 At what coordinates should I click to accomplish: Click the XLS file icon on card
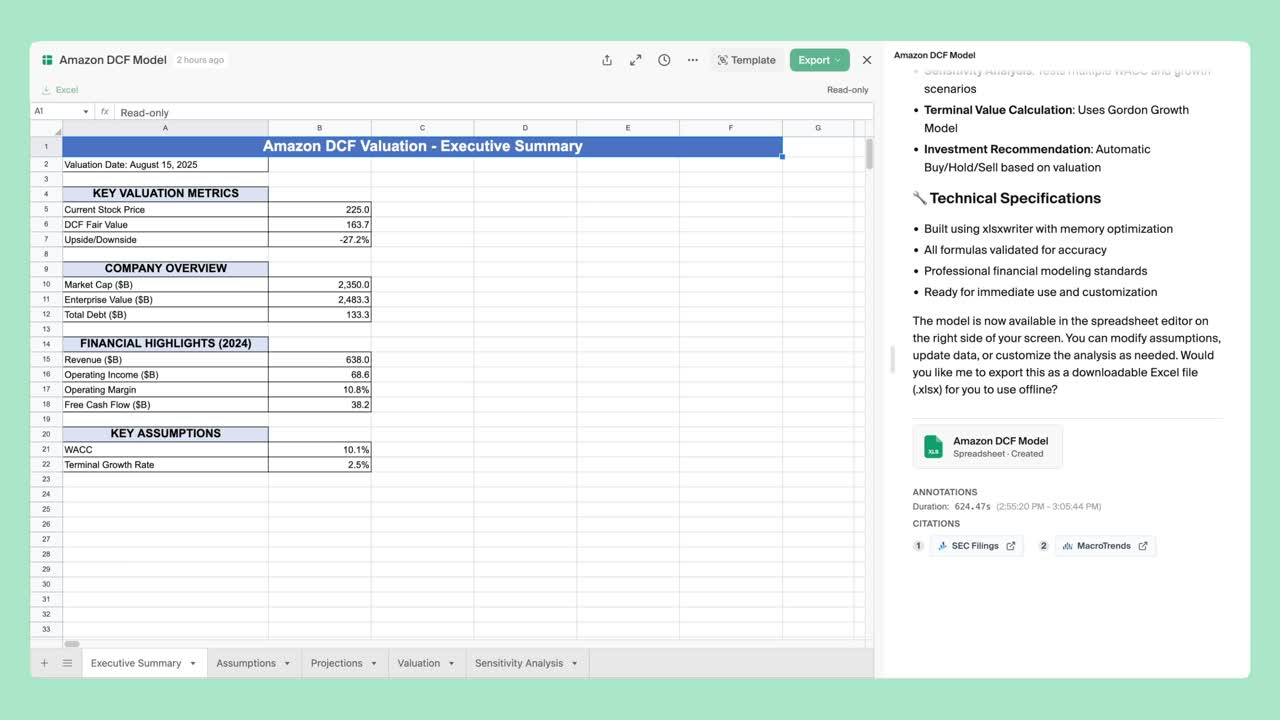(933, 447)
